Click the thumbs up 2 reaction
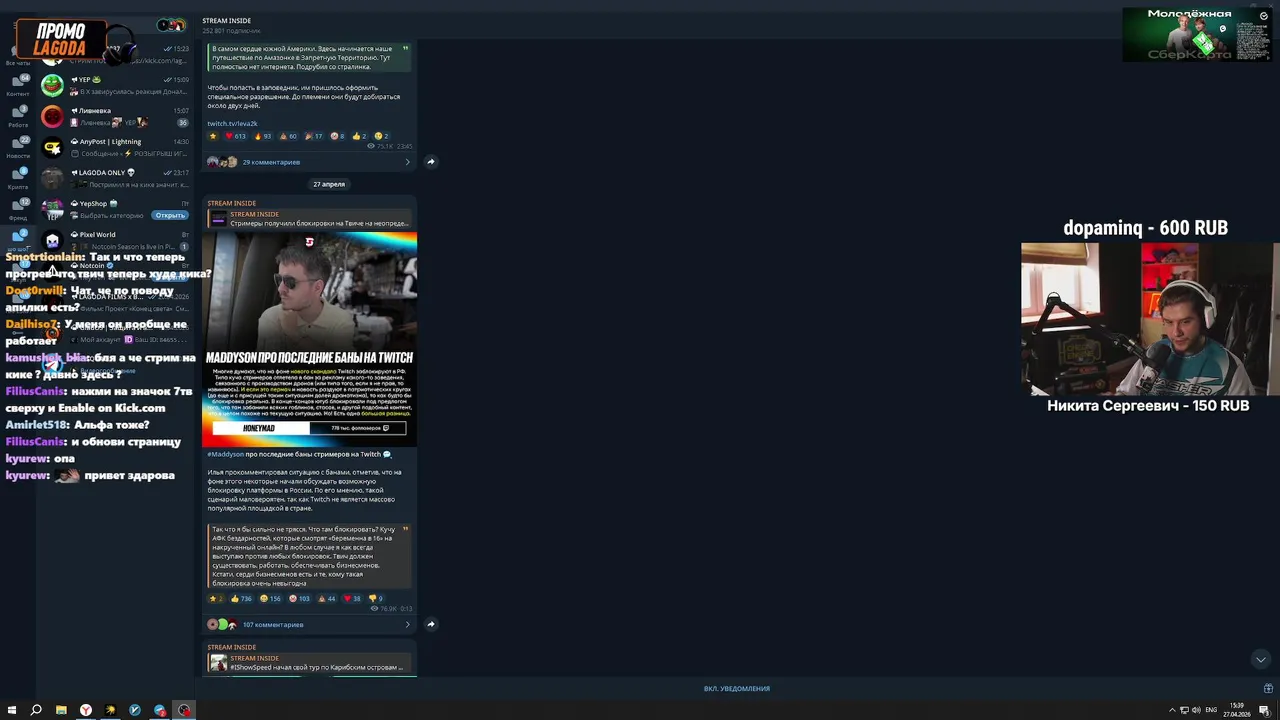This screenshot has height=720, width=1280. point(359,136)
